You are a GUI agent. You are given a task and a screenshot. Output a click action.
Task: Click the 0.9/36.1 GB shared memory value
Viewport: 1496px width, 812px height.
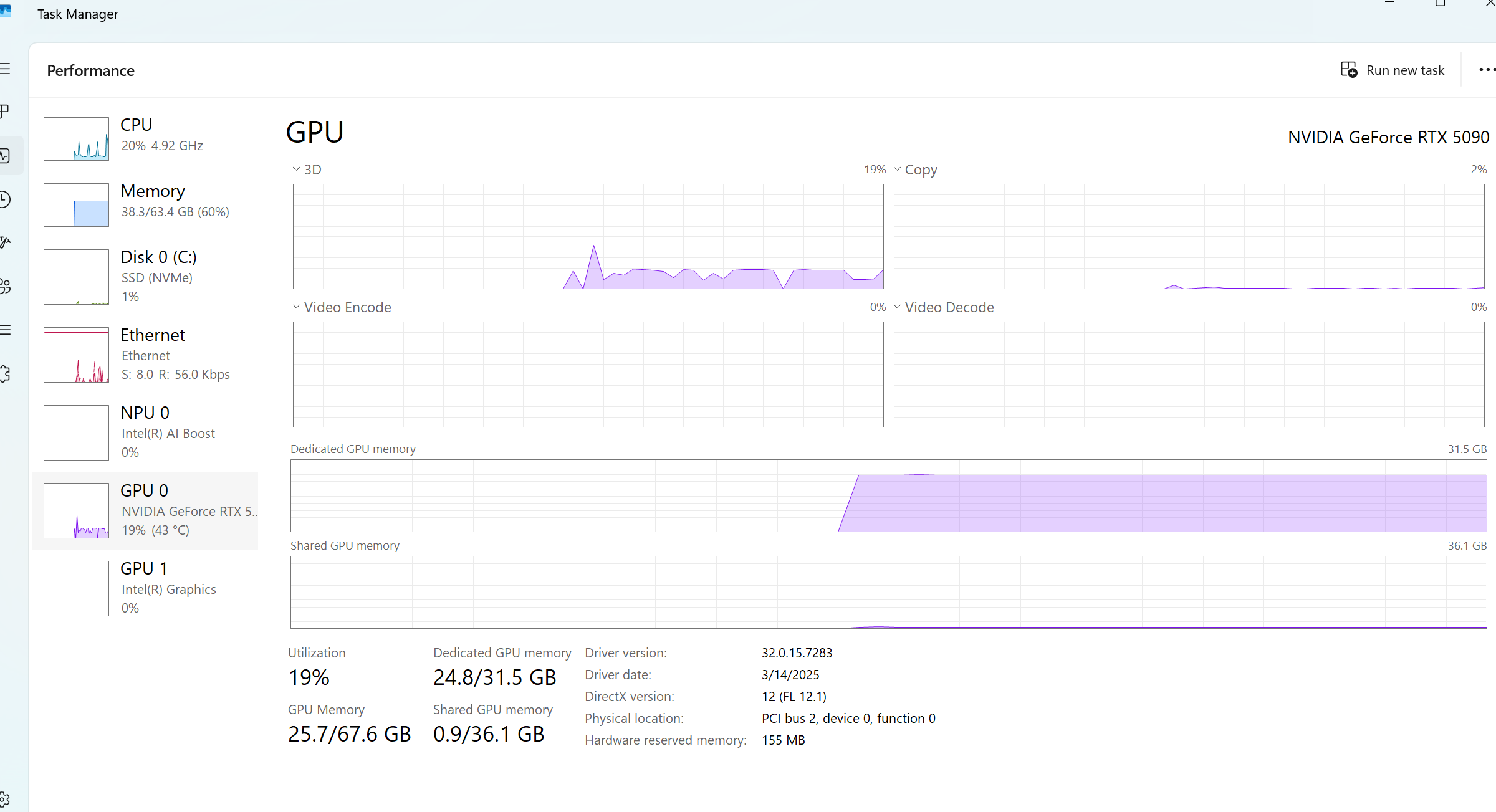tap(489, 734)
